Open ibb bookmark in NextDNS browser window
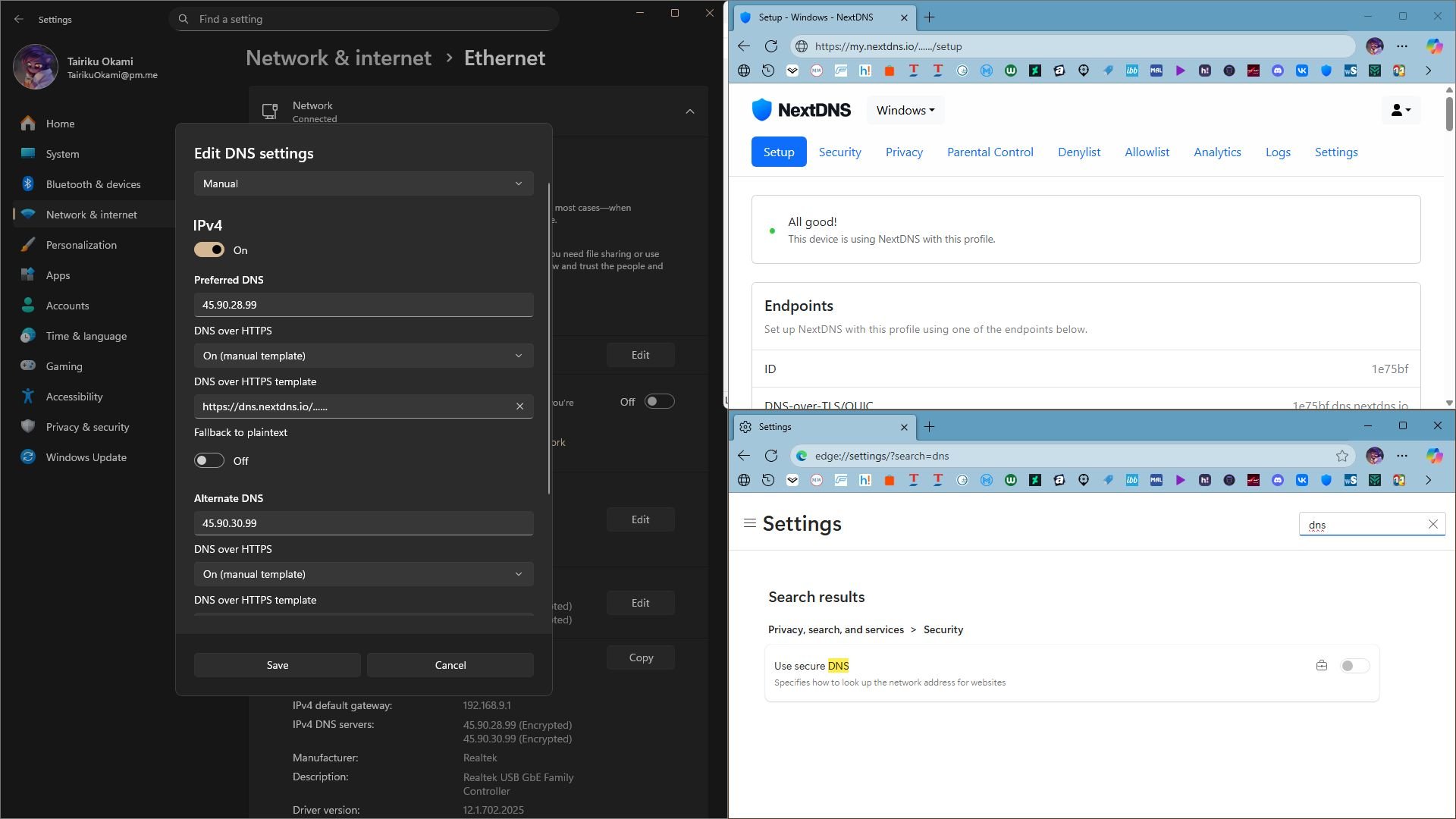Screen dimensions: 1456x819 1132,71
